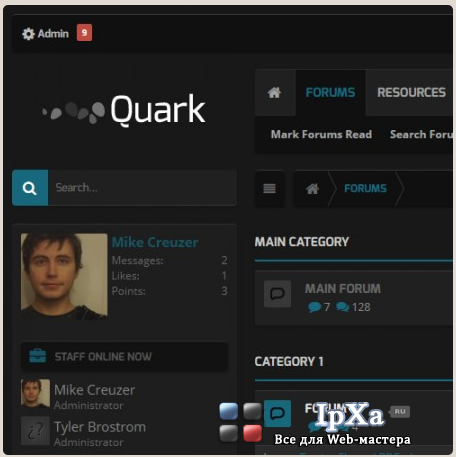Viewport: 456px width, 457px height.
Task: Click the Main Forum speech bubble icon
Action: click(277, 294)
